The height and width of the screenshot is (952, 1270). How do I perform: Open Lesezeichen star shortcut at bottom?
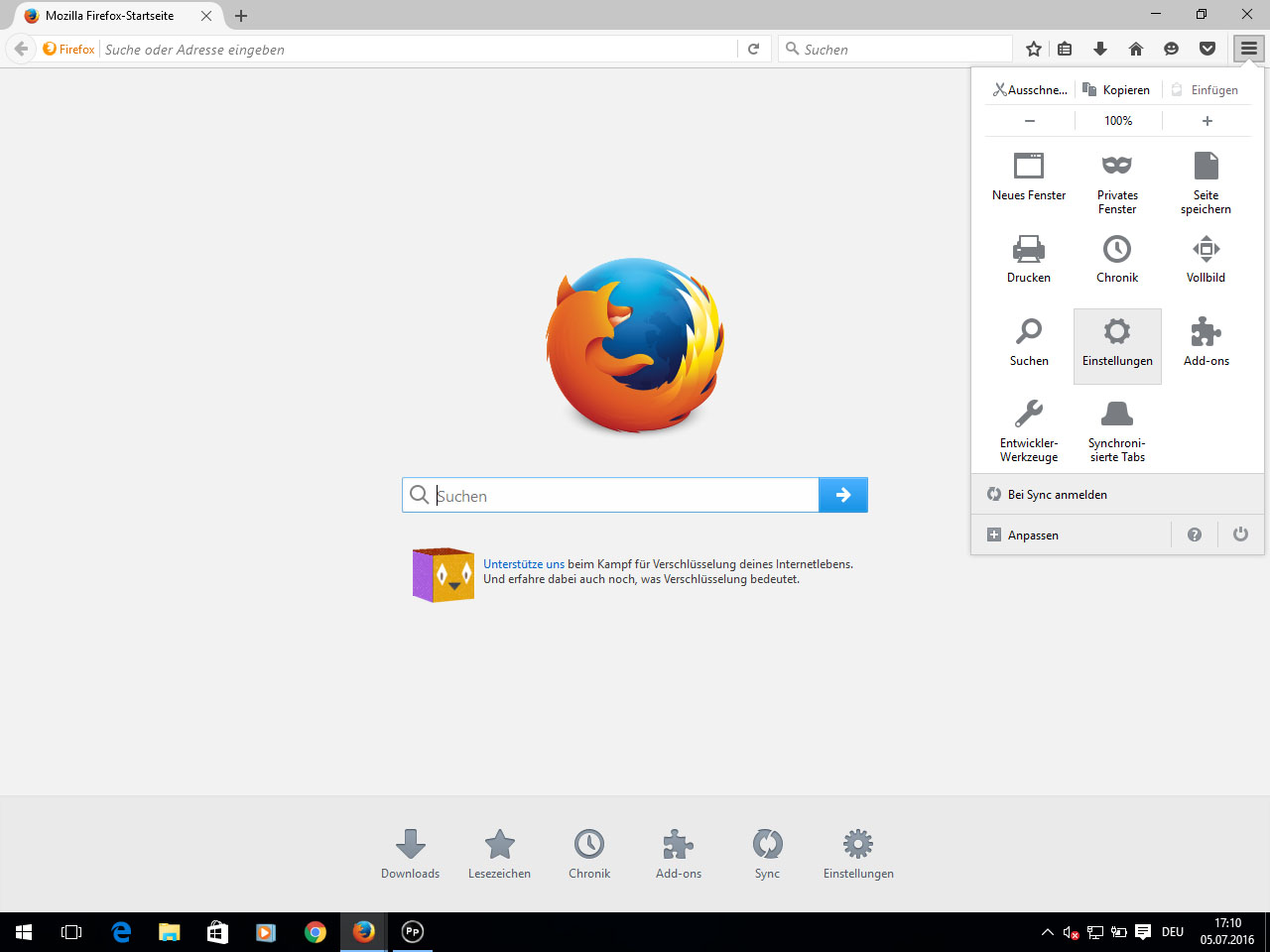click(500, 854)
